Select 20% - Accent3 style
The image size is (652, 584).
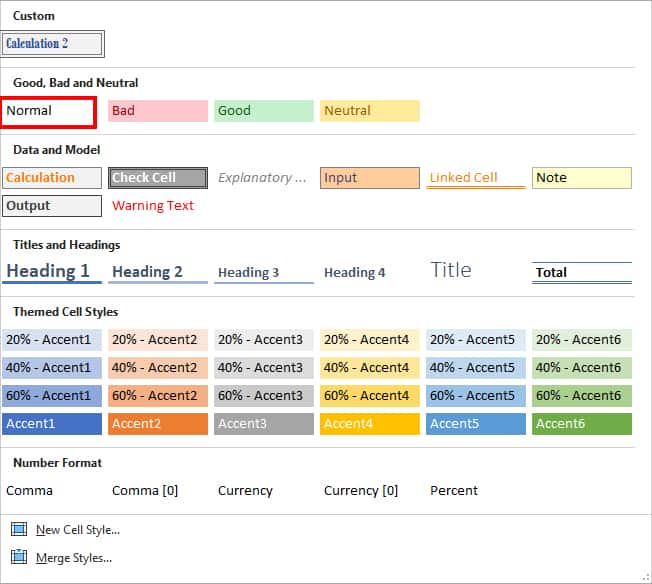264,340
